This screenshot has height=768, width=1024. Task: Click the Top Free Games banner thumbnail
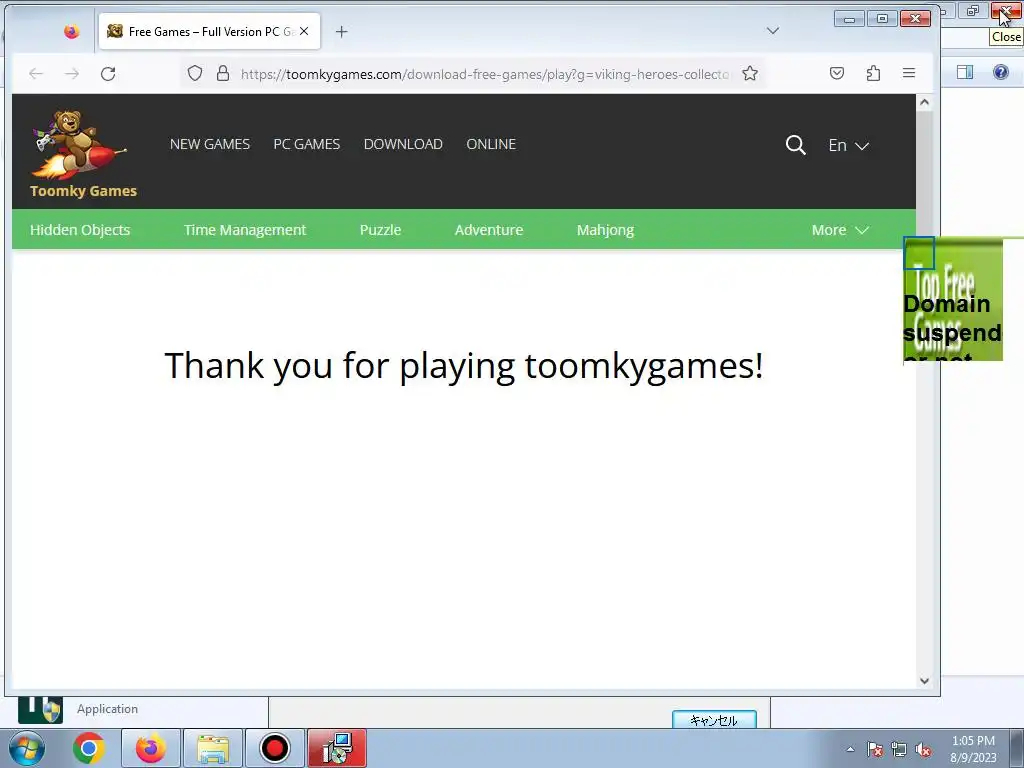[953, 299]
